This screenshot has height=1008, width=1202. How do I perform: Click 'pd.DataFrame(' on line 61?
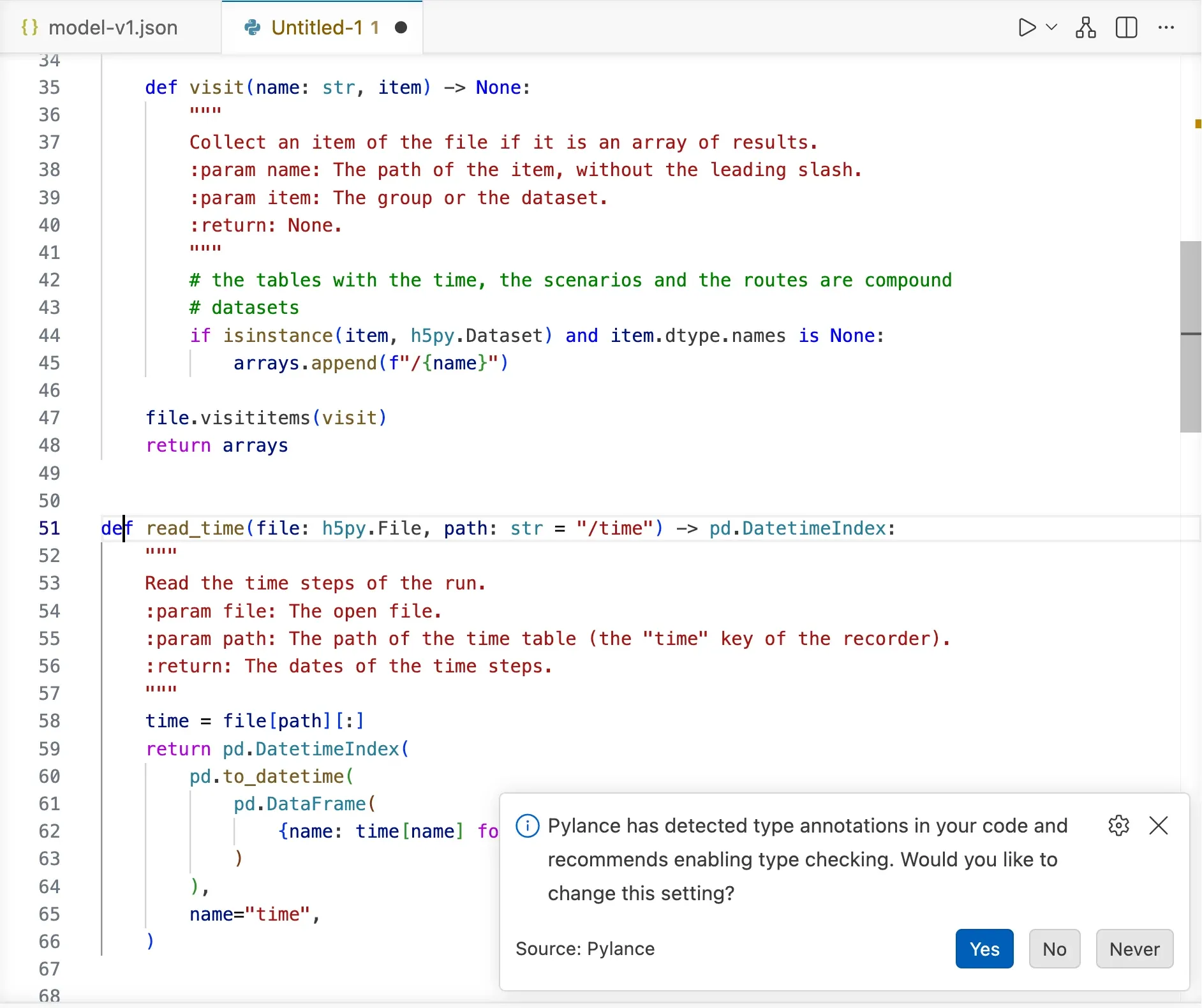(x=305, y=804)
